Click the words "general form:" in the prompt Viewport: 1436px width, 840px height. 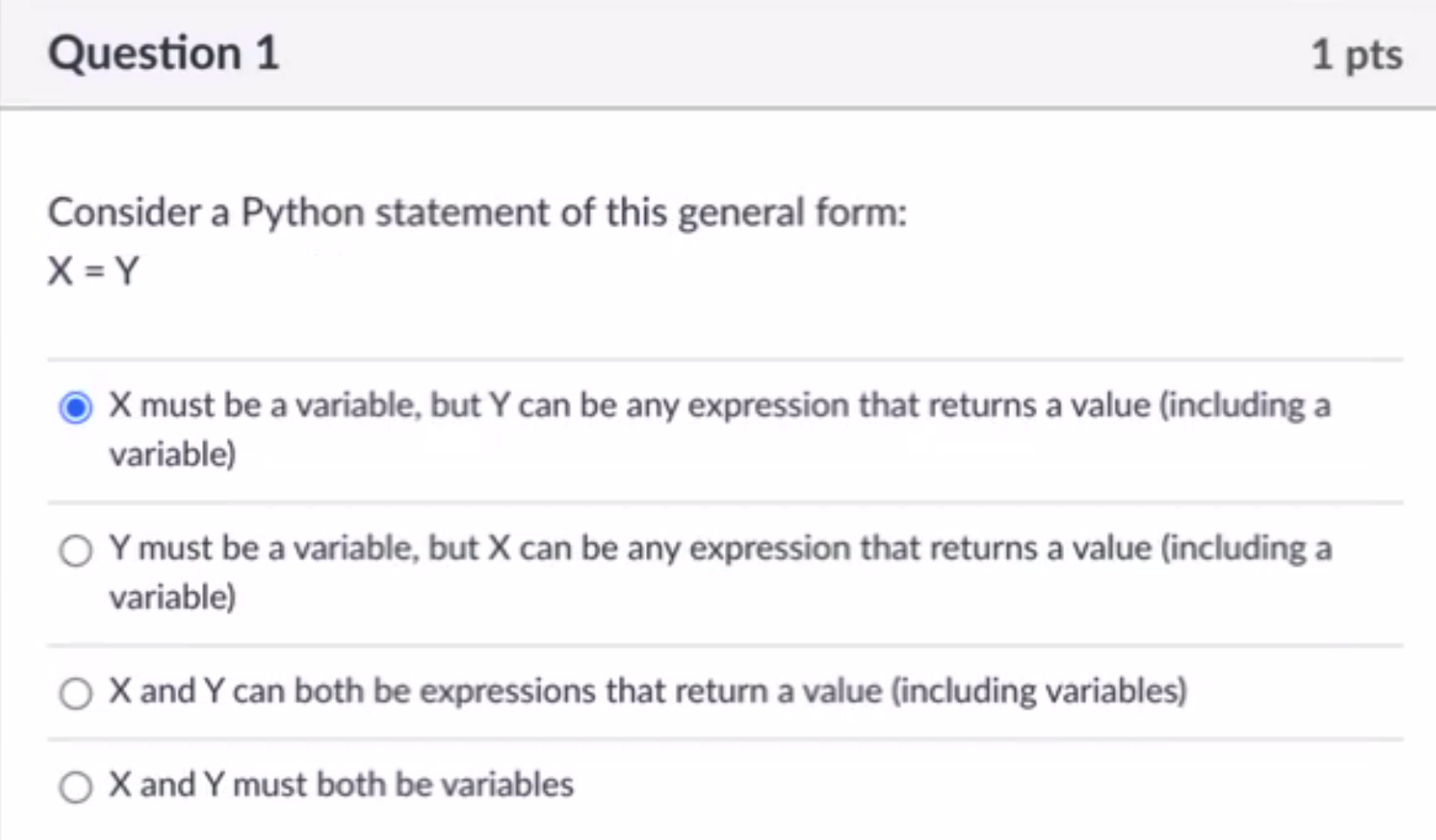coord(793,212)
